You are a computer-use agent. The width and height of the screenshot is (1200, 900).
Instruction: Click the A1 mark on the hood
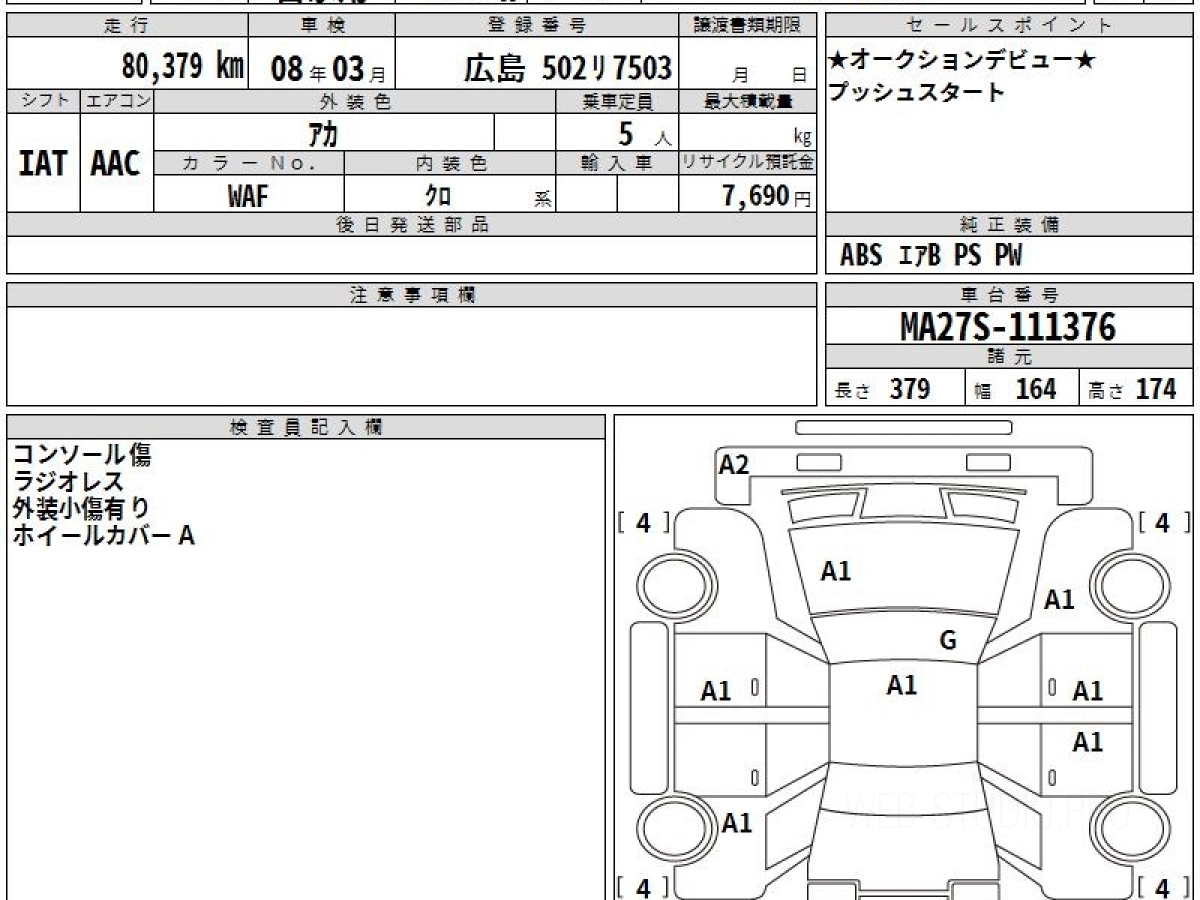(x=836, y=572)
